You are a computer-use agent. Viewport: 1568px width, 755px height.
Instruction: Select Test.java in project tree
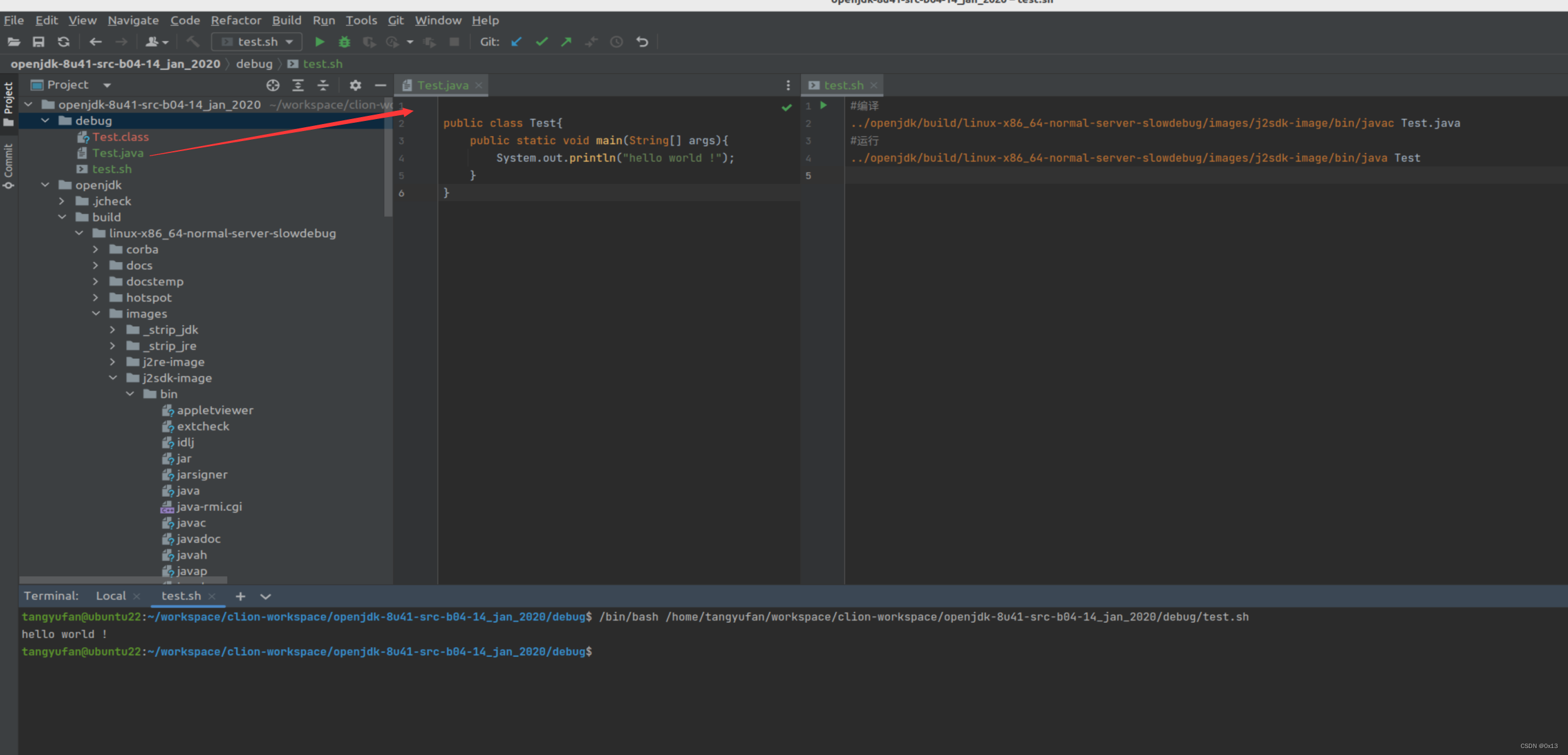pyautogui.click(x=118, y=153)
